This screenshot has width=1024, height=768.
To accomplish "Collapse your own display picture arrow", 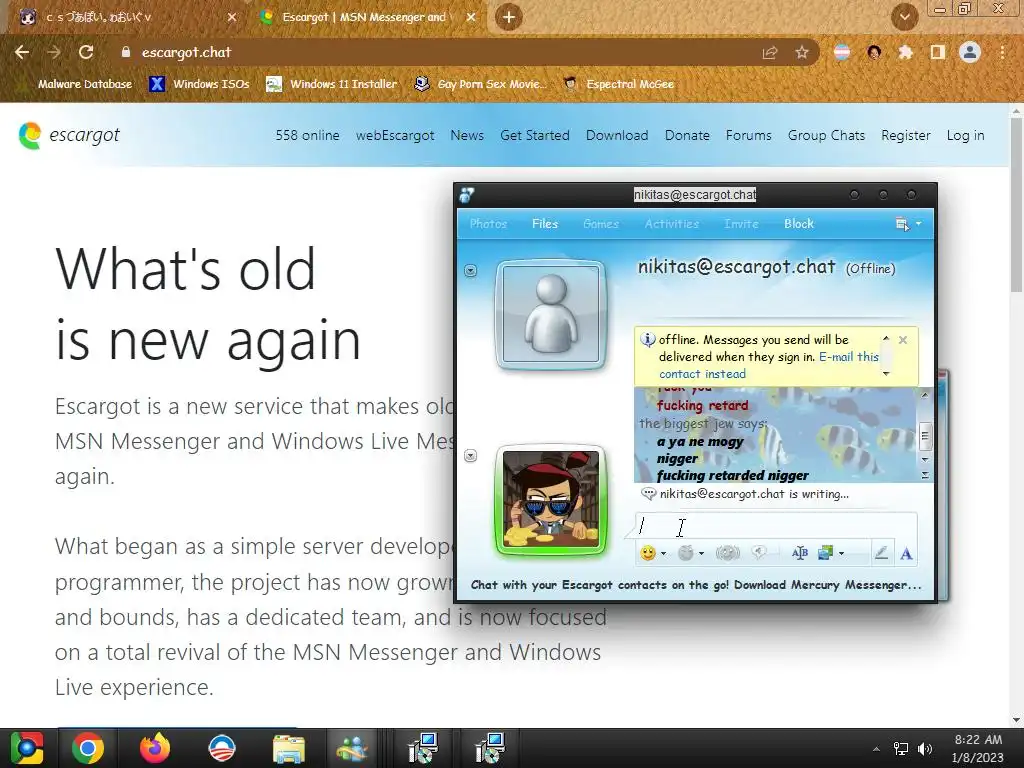I will 470,456.
